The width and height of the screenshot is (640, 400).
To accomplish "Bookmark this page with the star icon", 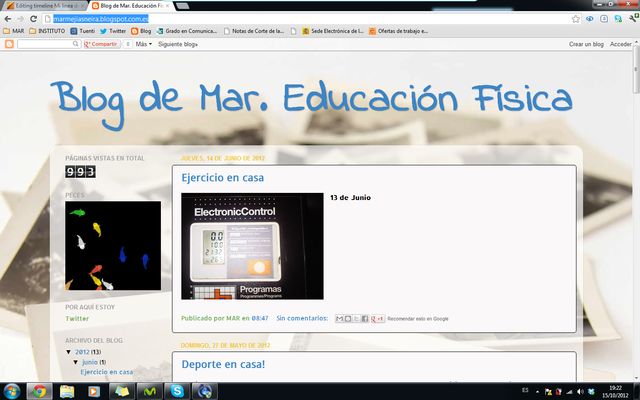I will [x=576, y=19].
